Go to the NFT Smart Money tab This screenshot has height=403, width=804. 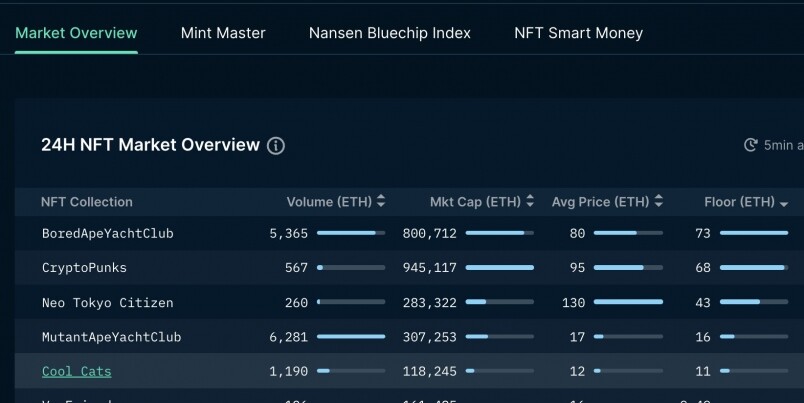(x=578, y=33)
